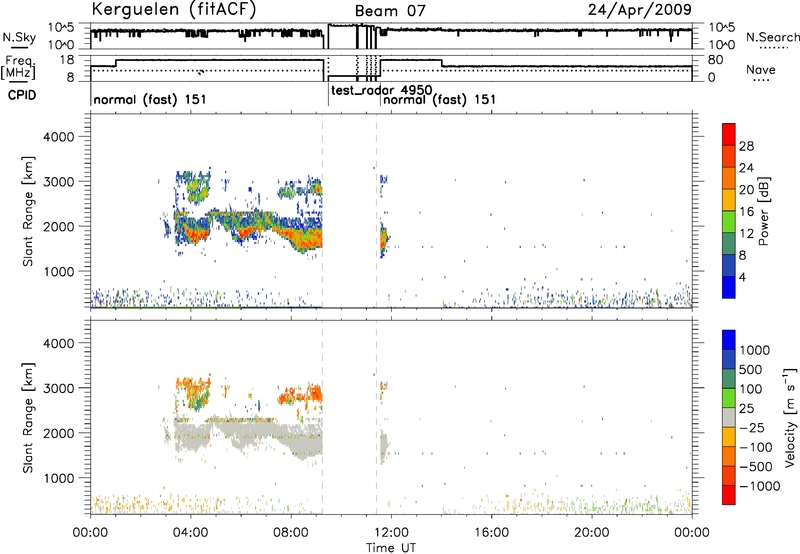Image resolution: width=800 pixels, height=554 pixels.
Task: Click the '3000' tick on velocity panel
Action: (58, 388)
